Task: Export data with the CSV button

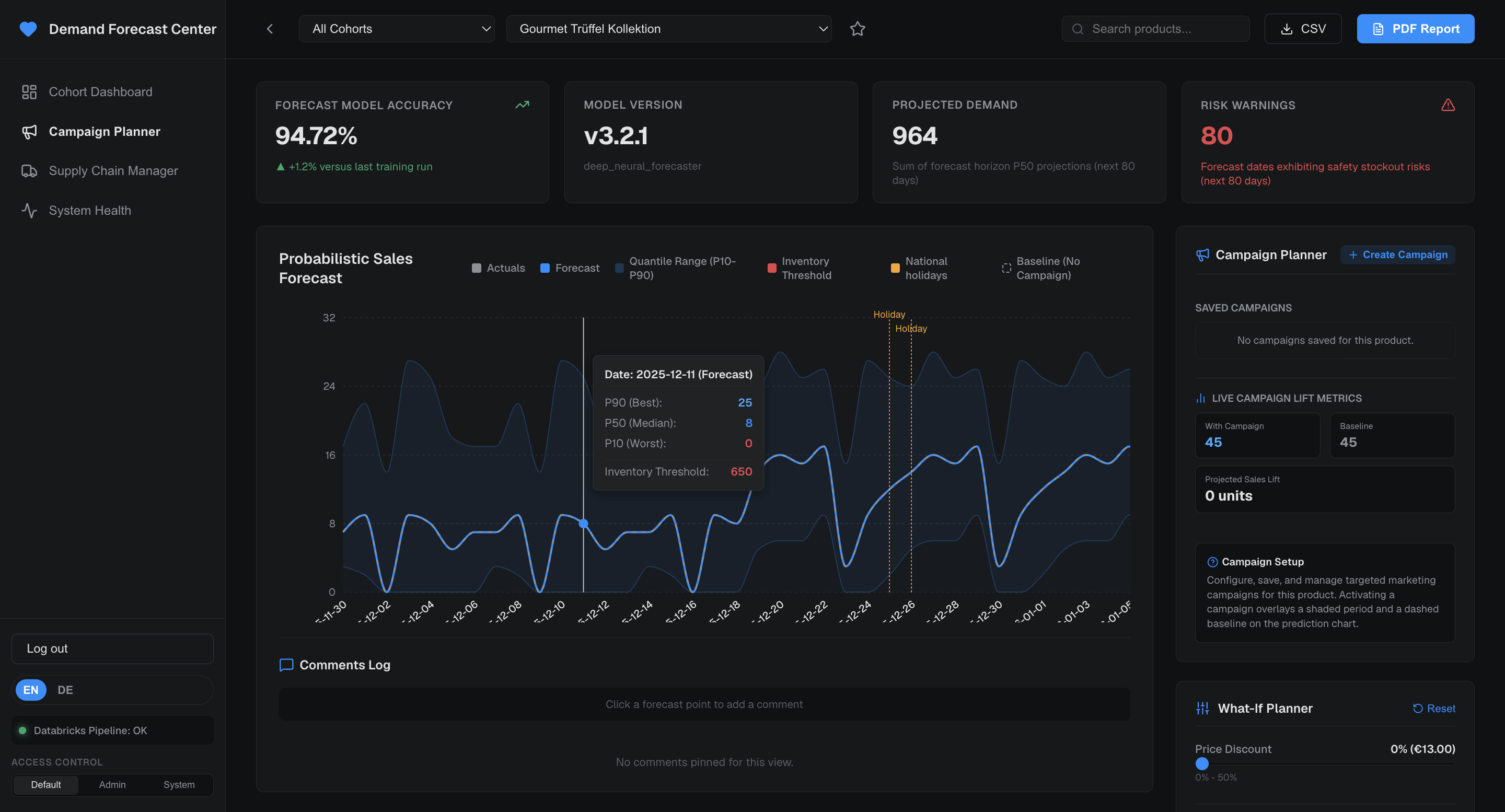Action: tap(1303, 29)
